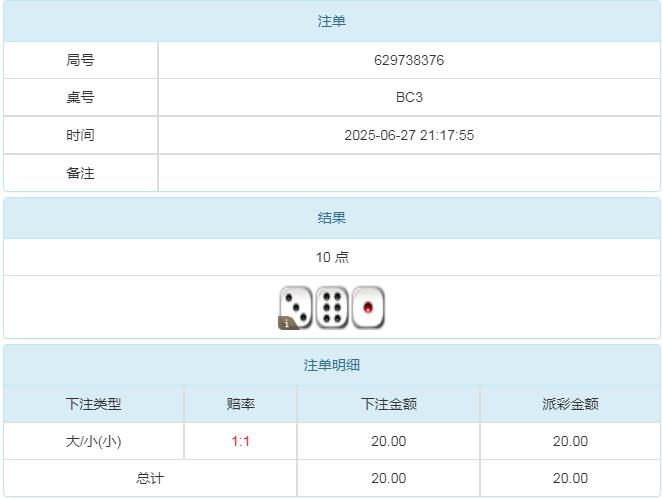Click the 下注金额 column header

tap(388, 404)
